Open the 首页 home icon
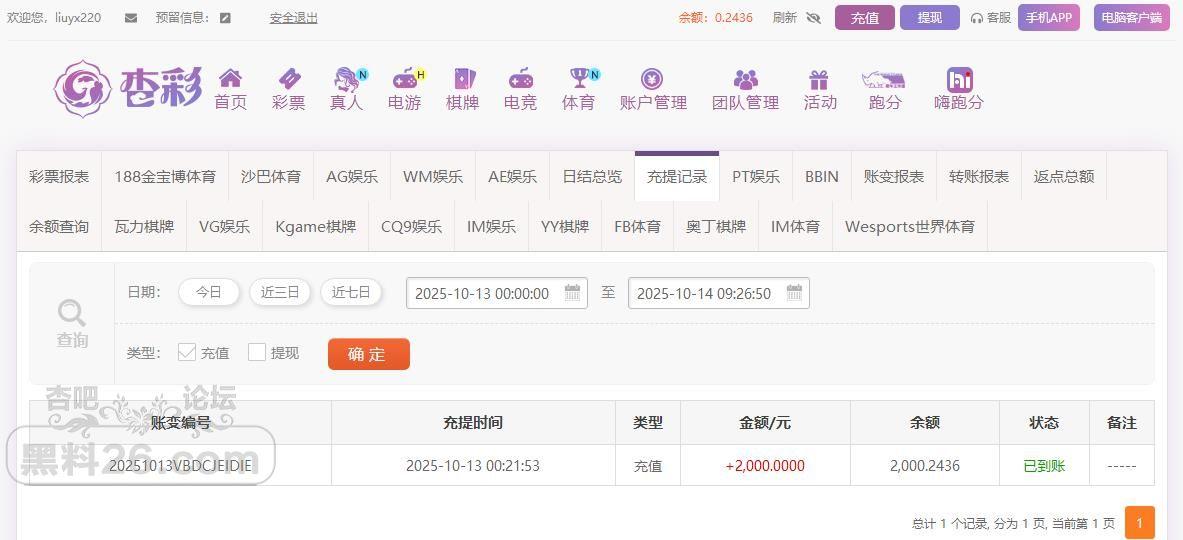The image size is (1183, 540). [x=230, y=79]
